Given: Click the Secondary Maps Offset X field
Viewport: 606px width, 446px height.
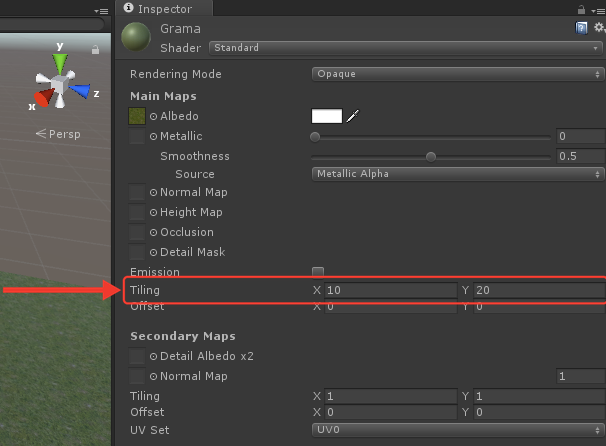Looking at the screenshot, I should (x=391, y=412).
